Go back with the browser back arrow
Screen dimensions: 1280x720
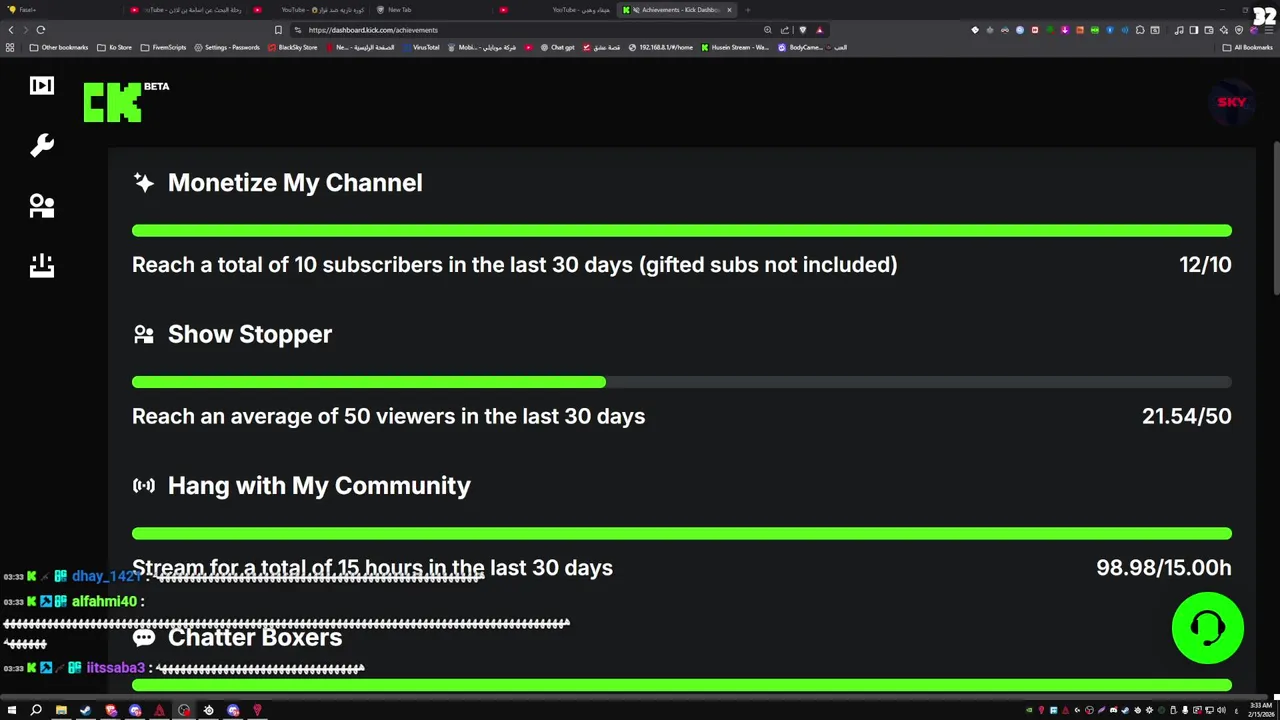pos(11,30)
